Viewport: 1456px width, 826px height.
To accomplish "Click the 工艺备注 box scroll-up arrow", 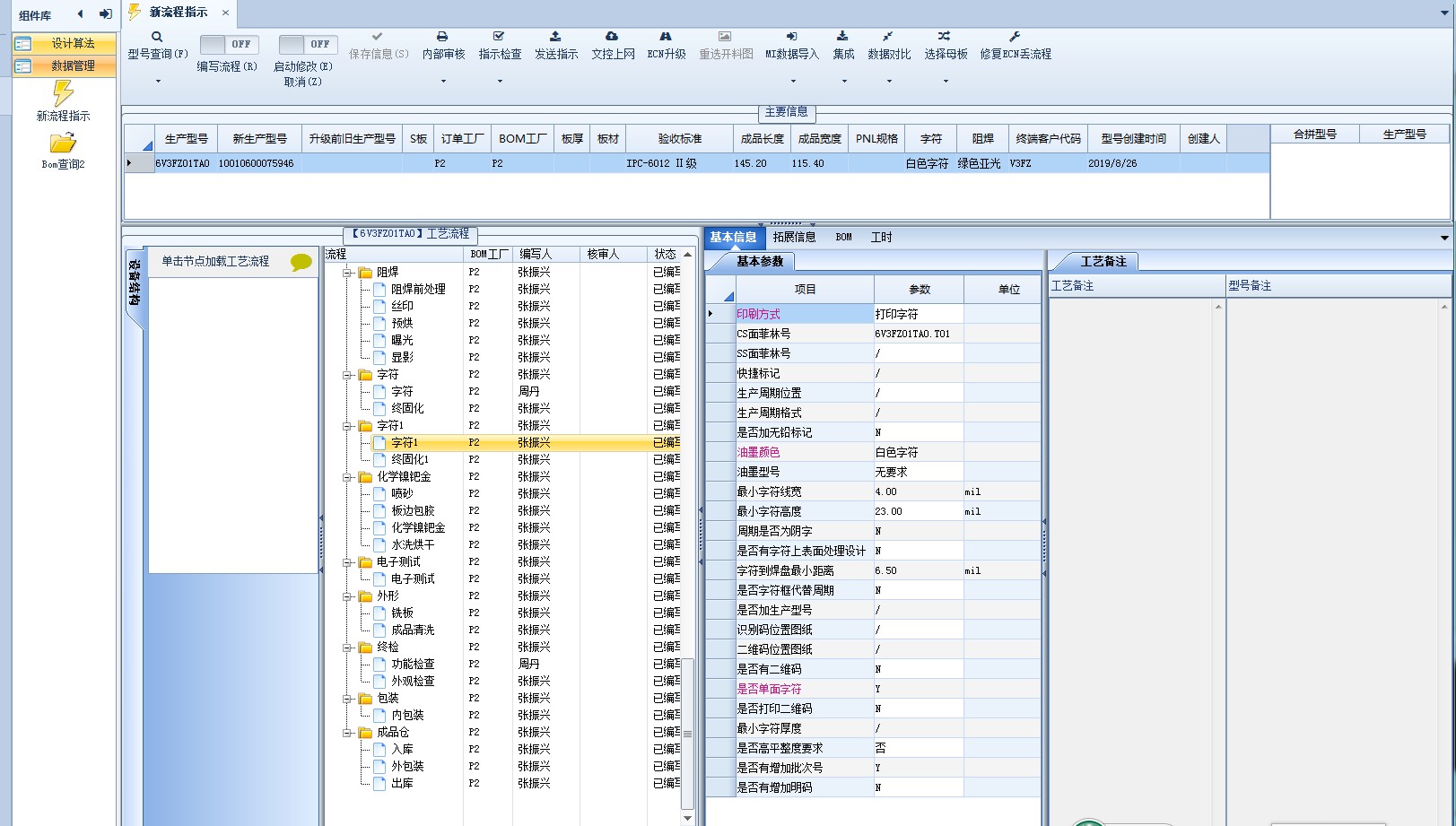I will pos(1218,307).
